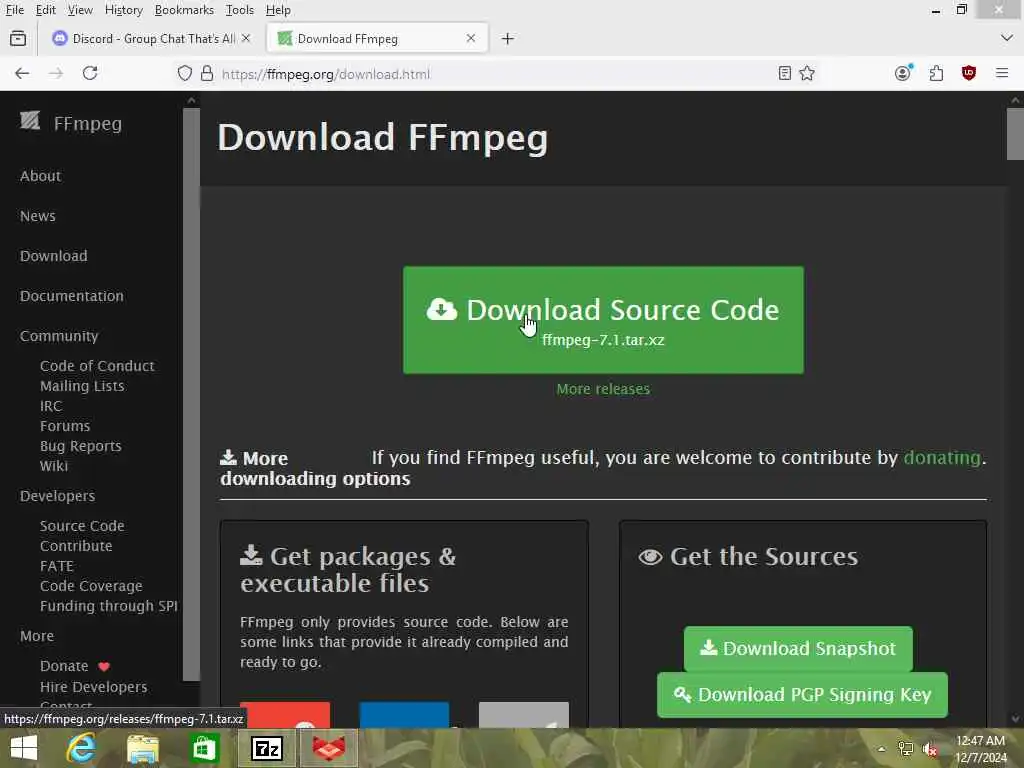Click the red fox browser taskbar icon
1024x768 pixels.
(x=328, y=748)
